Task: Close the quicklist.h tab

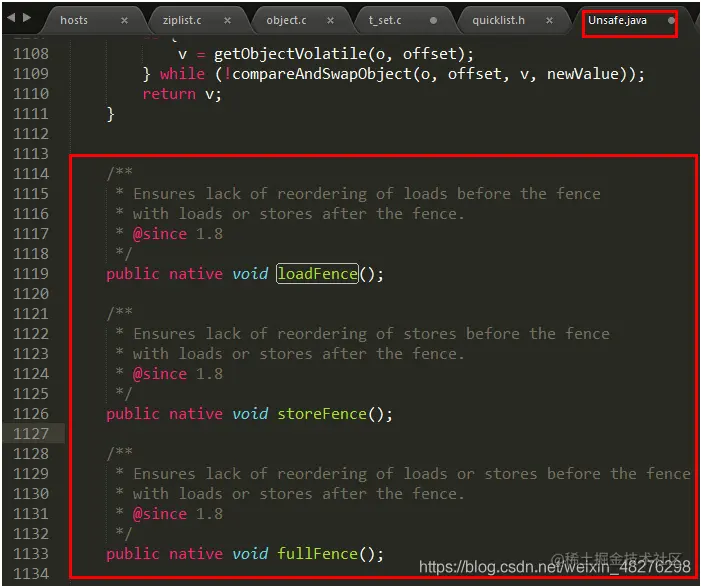Action: [x=549, y=21]
